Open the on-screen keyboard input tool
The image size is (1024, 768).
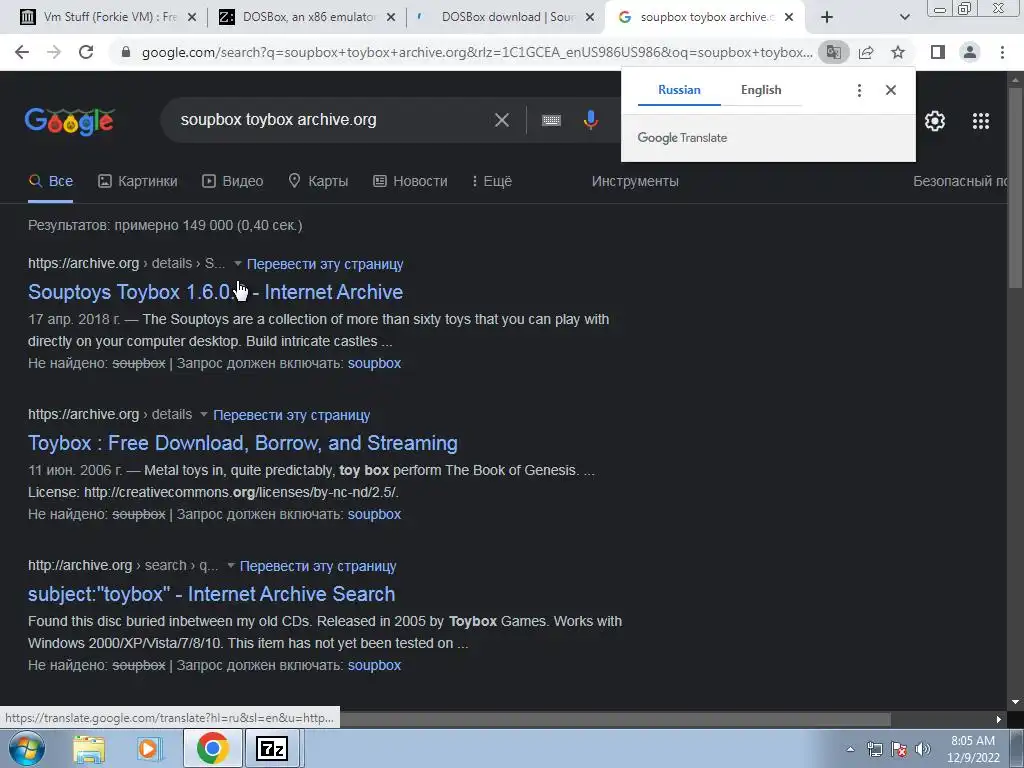[551, 120]
